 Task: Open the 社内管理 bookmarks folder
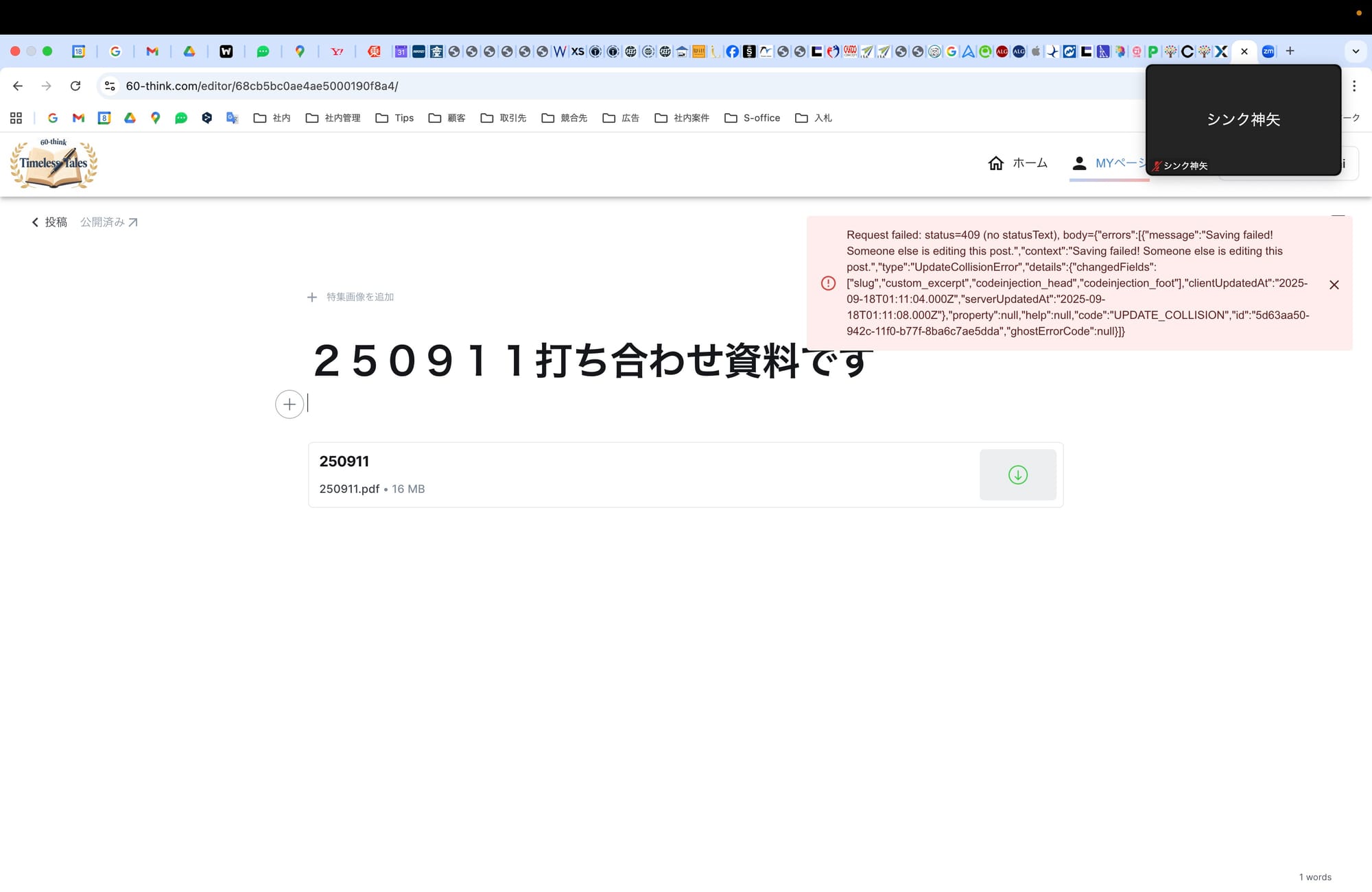tap(333, 118)
